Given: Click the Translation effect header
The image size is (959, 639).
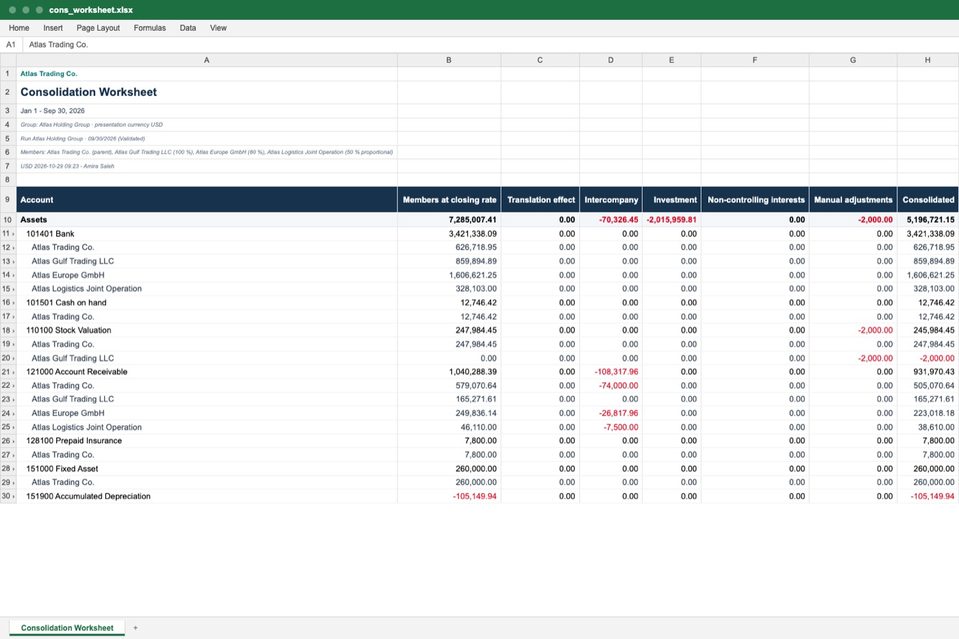Looking at the screenshot, I should (x=540, y=200).
